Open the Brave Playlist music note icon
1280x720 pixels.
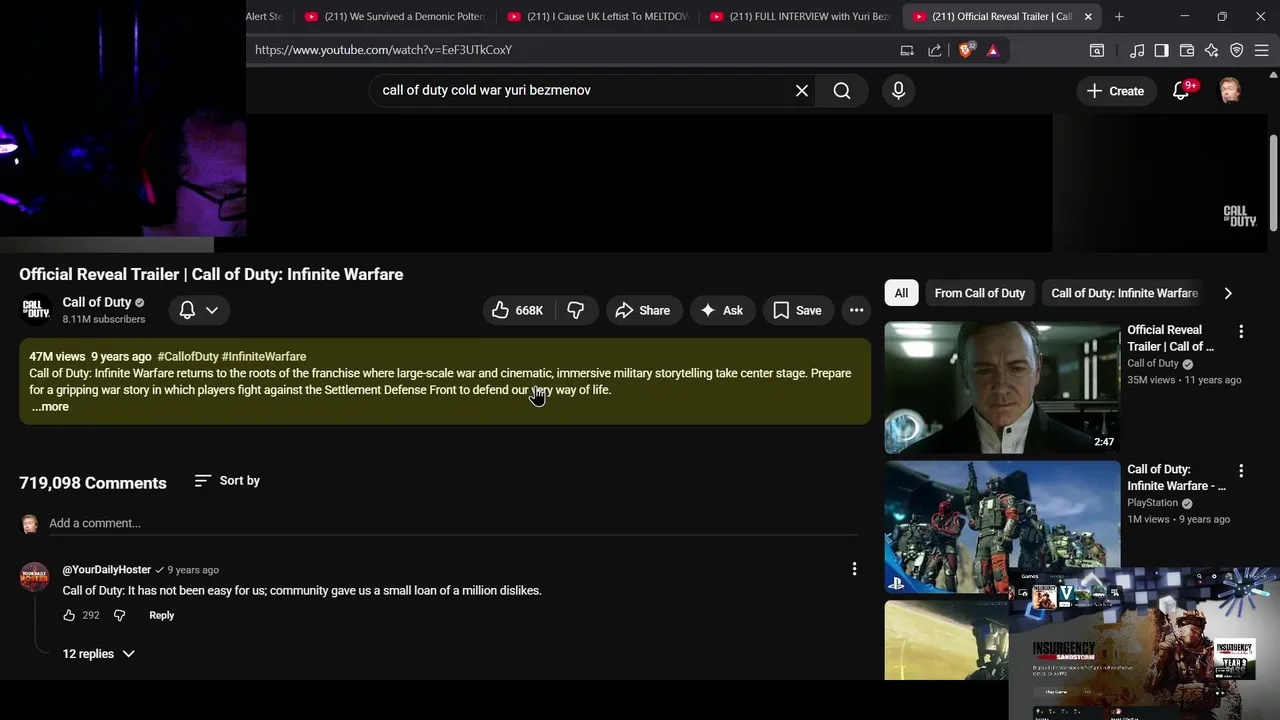pyautogui.click(x=1137, y=50)
